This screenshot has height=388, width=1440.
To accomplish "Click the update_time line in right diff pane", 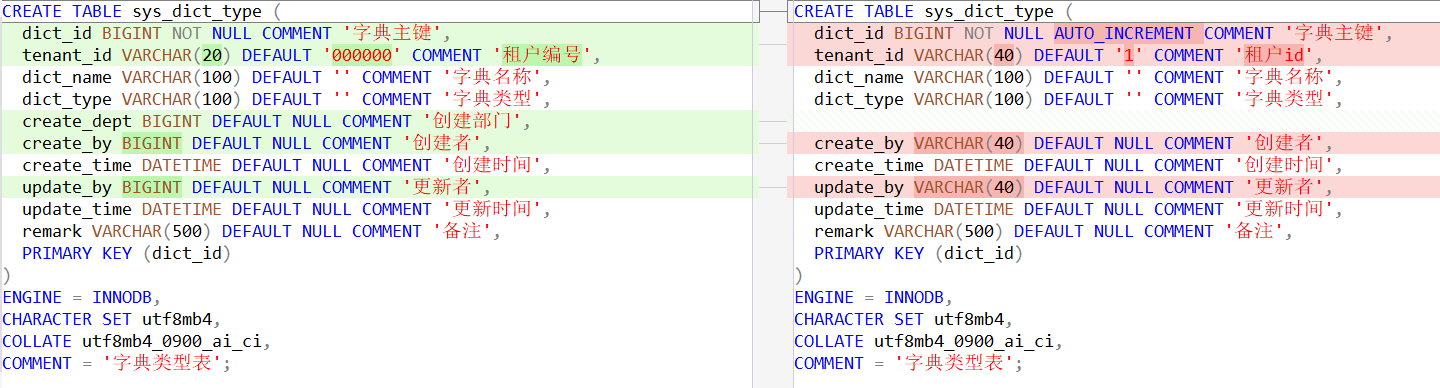I will pyautogui.click(x=1079, y=209).
